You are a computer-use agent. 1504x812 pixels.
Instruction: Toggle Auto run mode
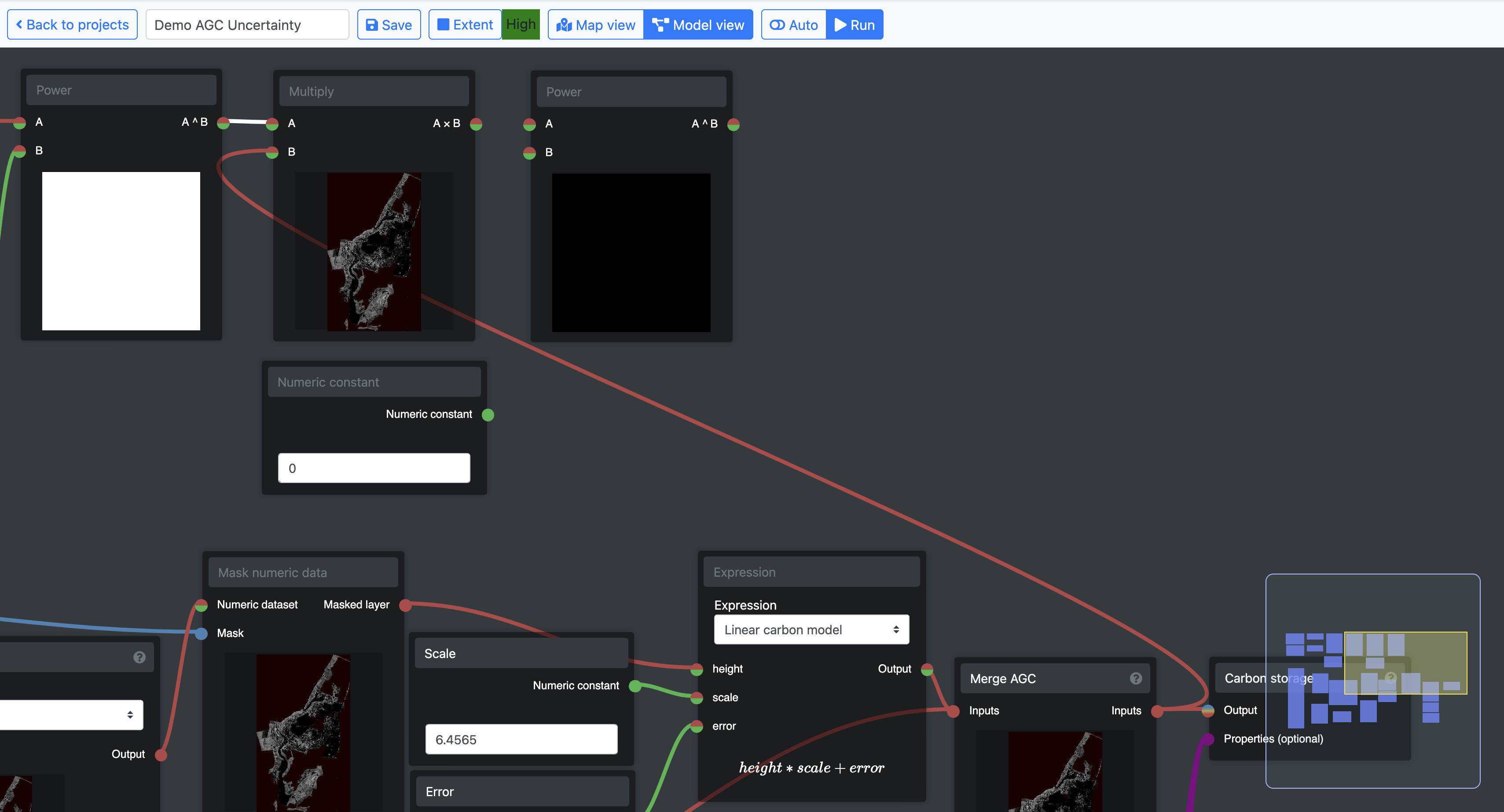point(794,25)
